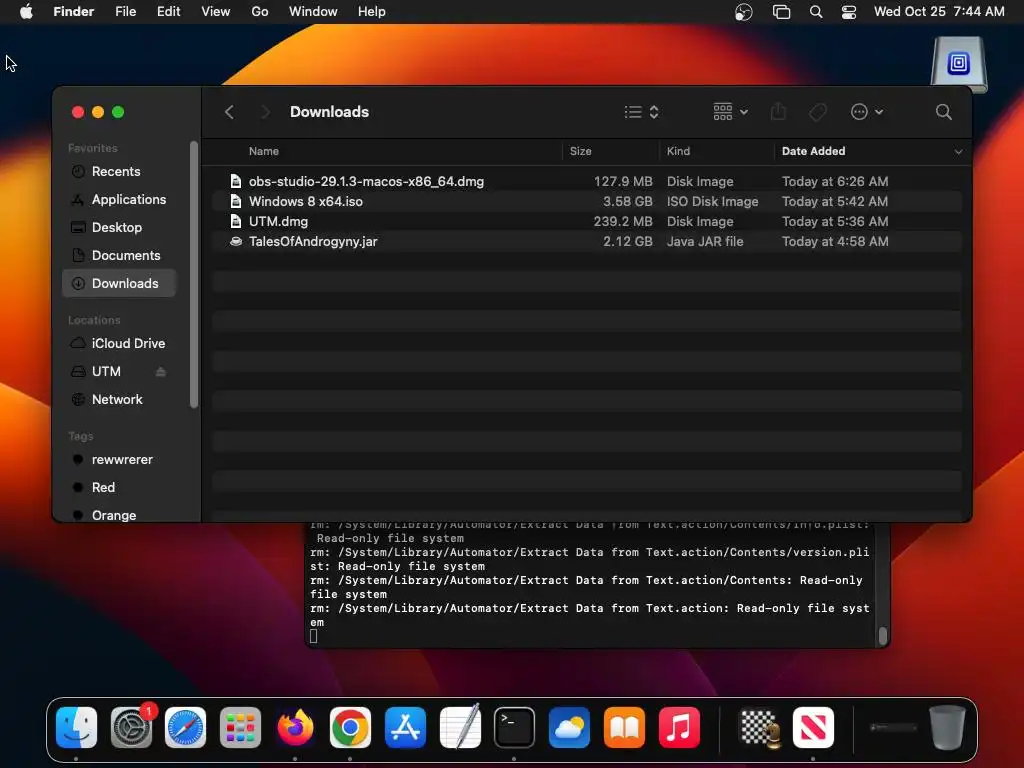Click the steering wheel menu bar status icon
The image size is (1024, 768).
pyautogui.click(x=743, y=12)
